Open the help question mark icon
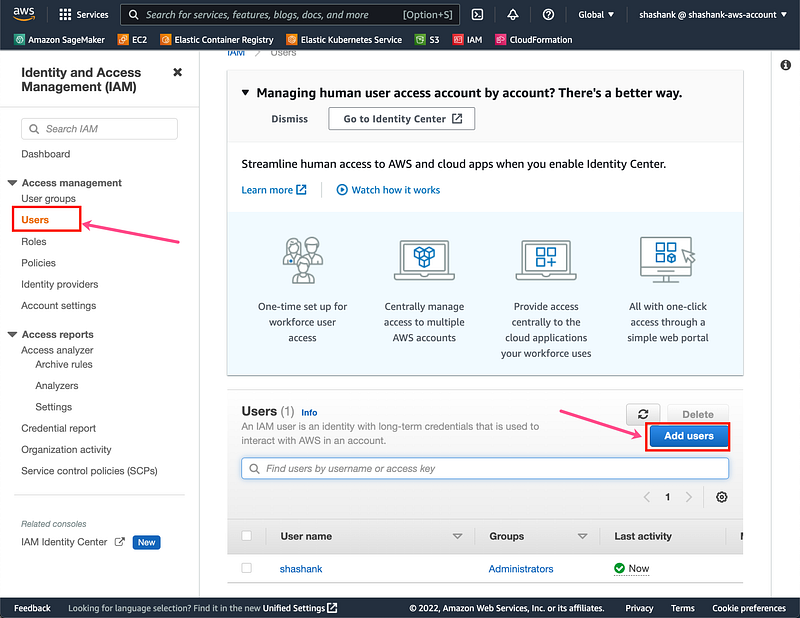The image size is (800, 618). coord(548,15)
